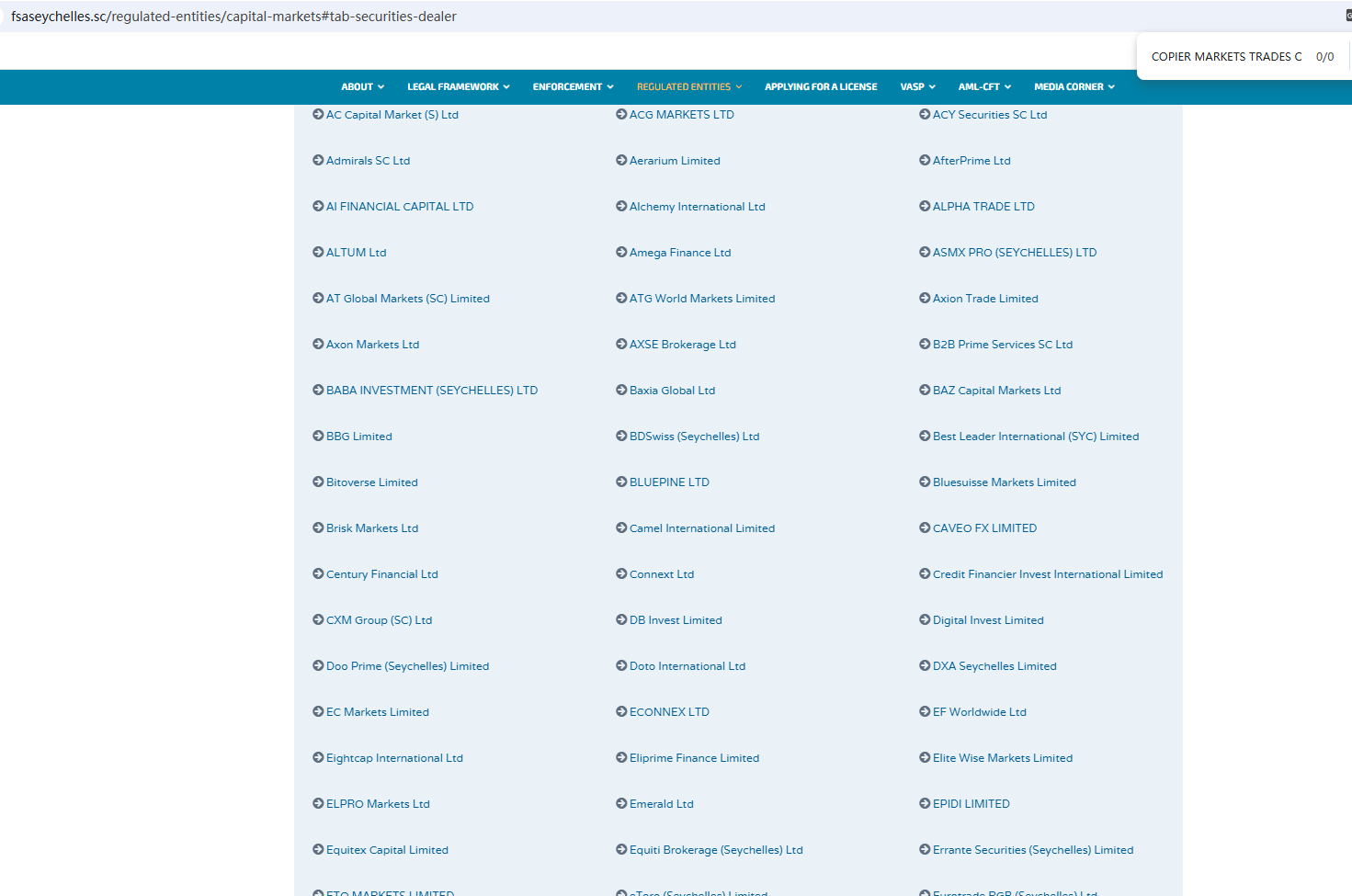Open Eliprime Finance Limited link
1352x896 pixels.
pos(694,758)
